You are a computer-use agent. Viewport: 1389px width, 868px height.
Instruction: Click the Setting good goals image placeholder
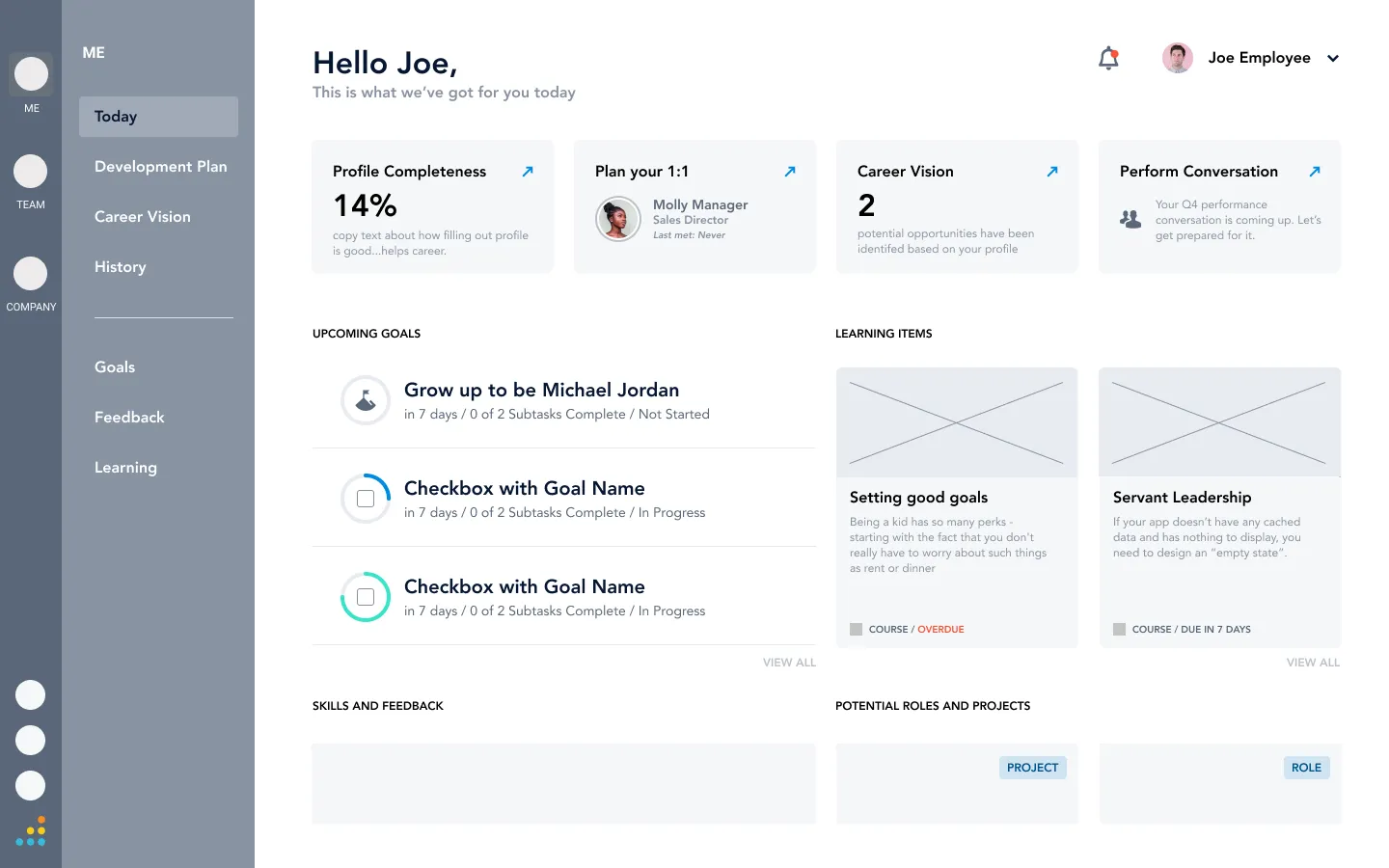[x=957, y=422]
